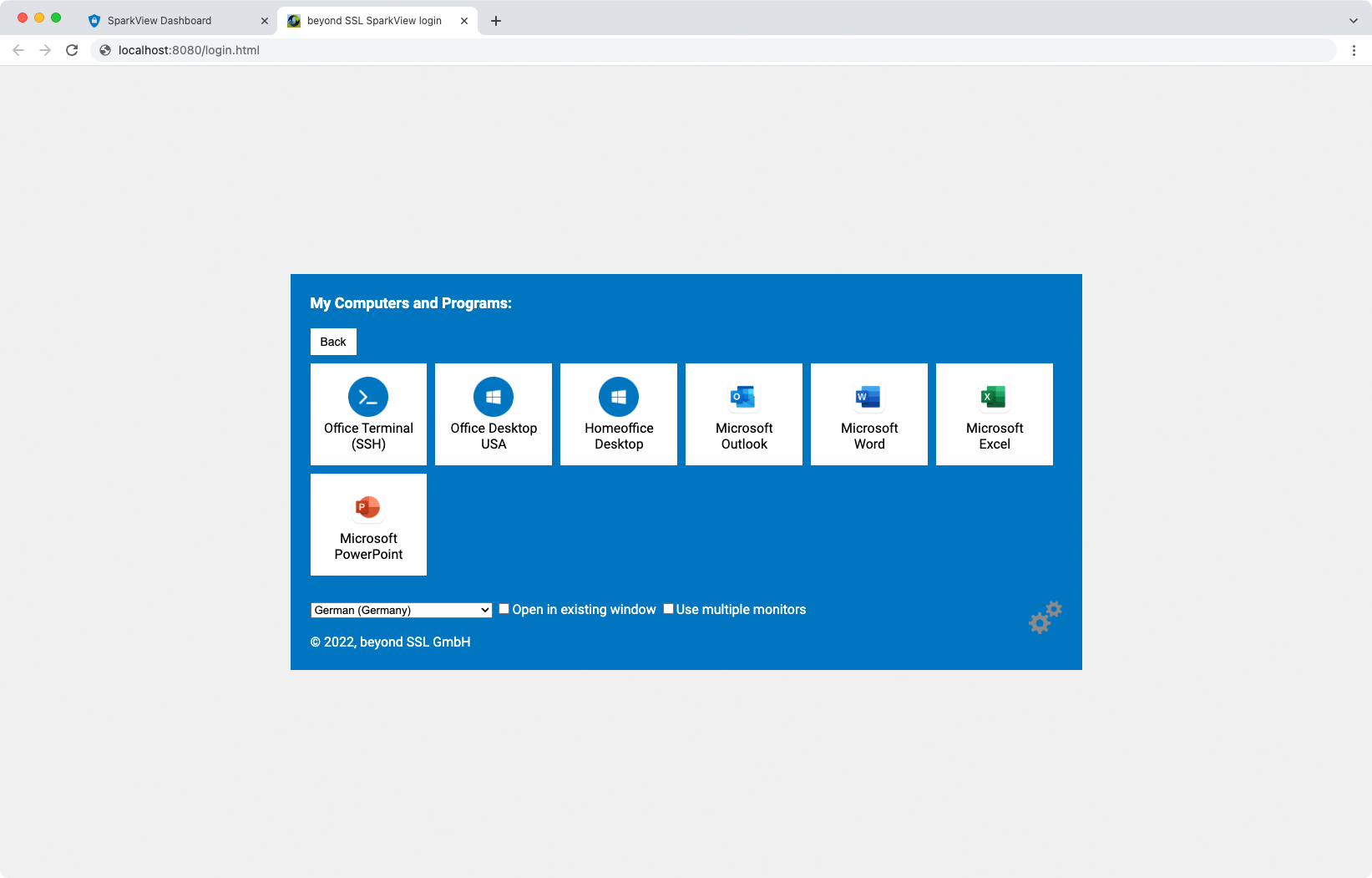View site information icon in address bar

[105, 50]
